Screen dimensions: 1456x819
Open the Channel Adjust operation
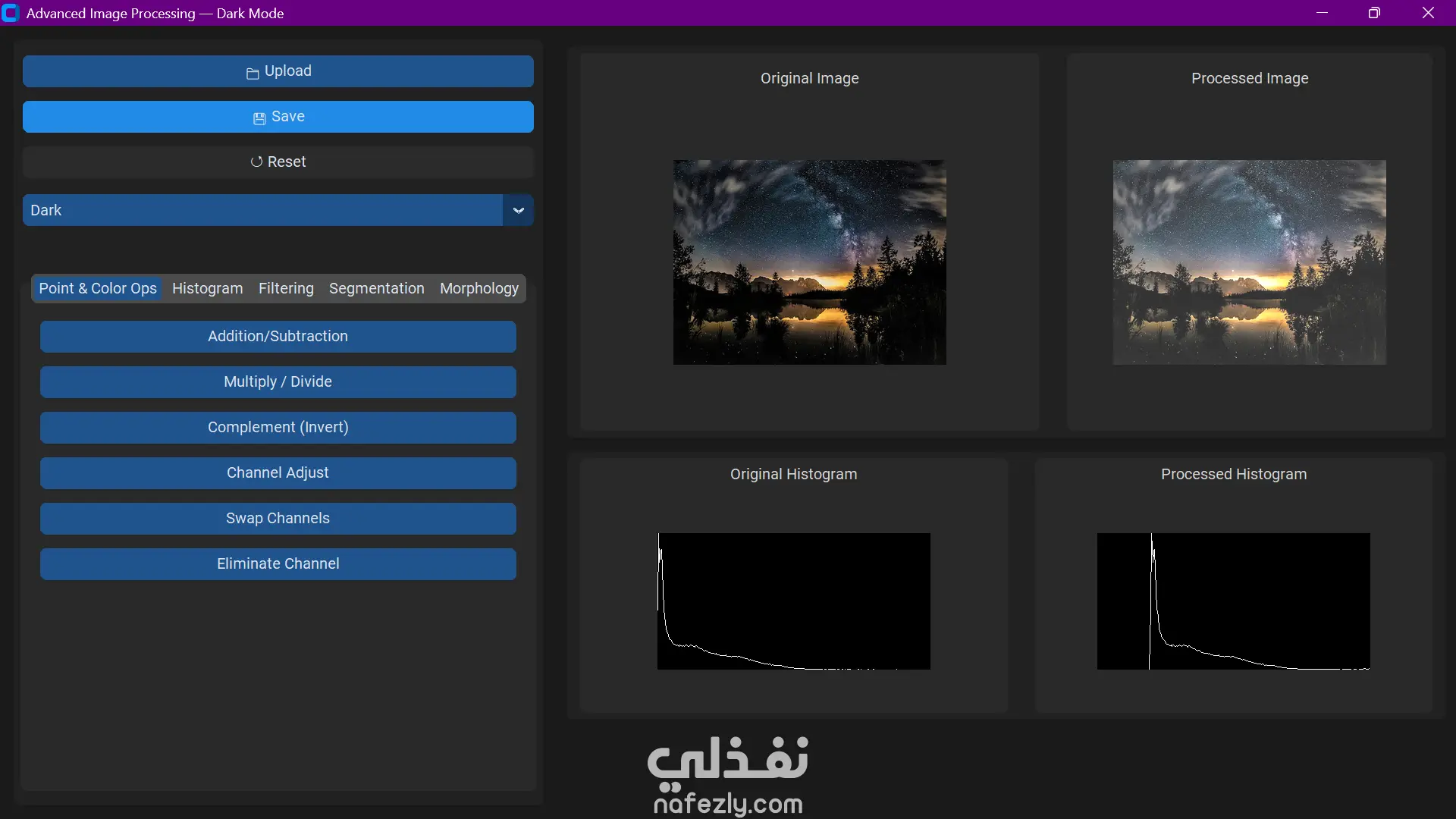[x=278, y=472]
